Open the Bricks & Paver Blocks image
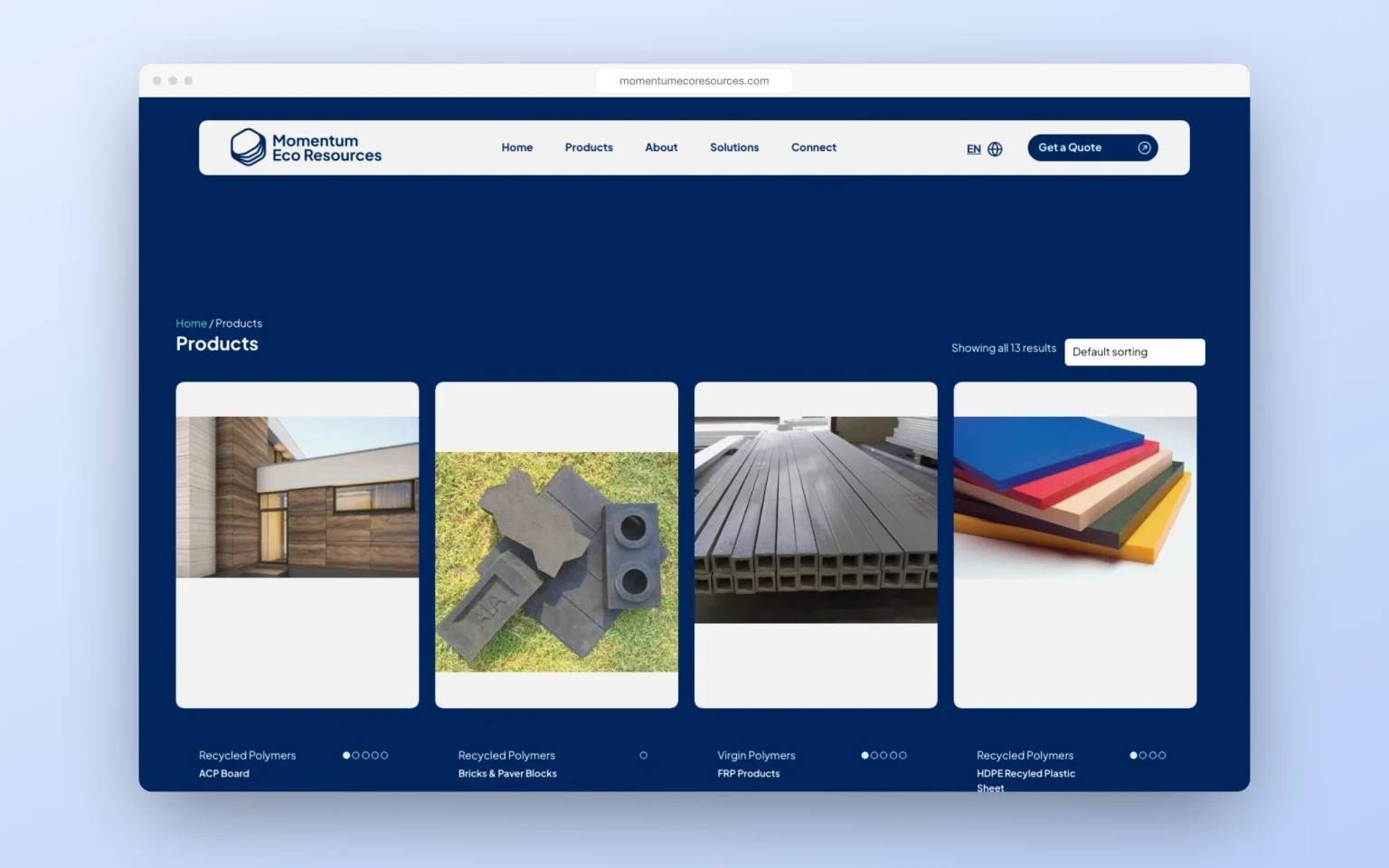Screen dimensions: 1389x868 (556, 561)
